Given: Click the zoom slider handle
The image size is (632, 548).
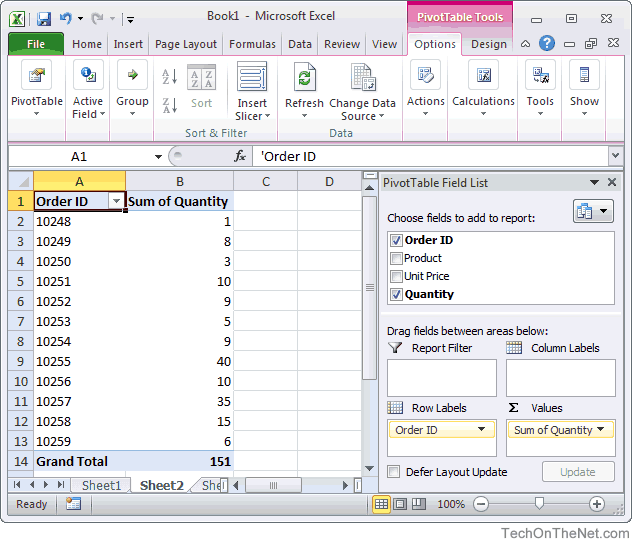Looking at the screenshot, I should click(x=538, y=503).
